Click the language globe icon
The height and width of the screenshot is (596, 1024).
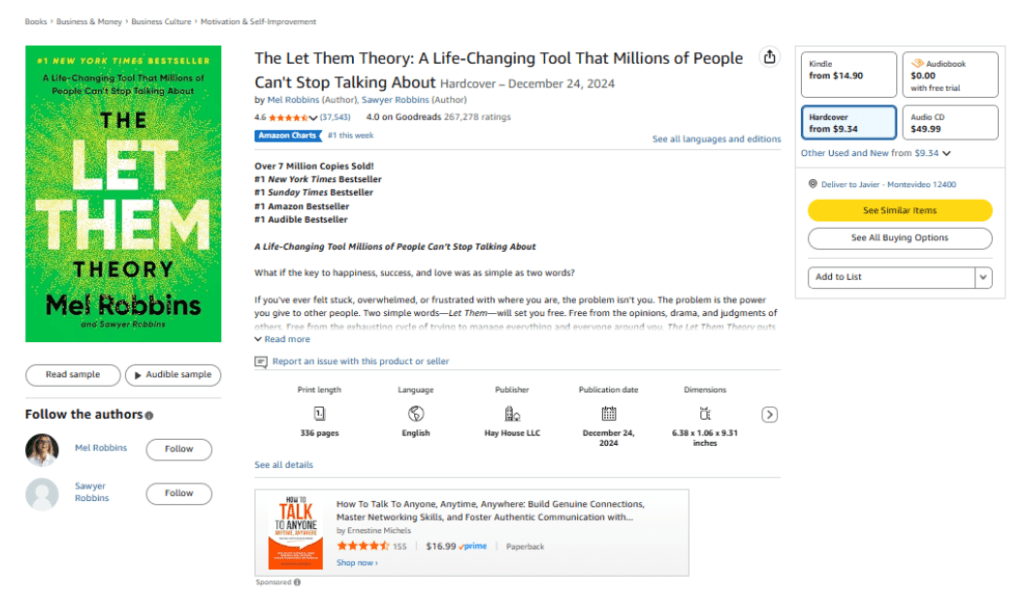pyautogui.click(x=416, y=414)
